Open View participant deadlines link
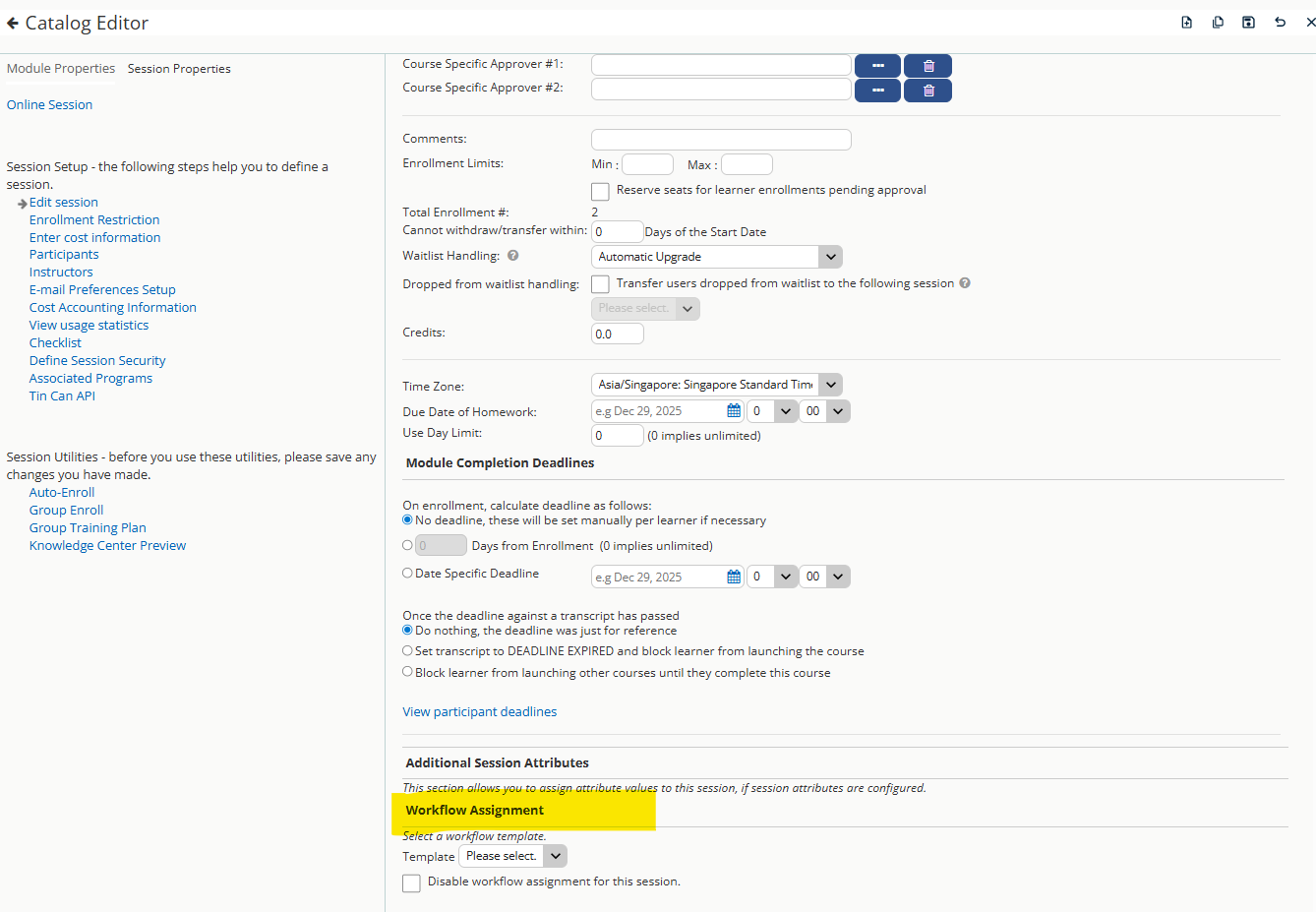 click(x=479, y=711)
